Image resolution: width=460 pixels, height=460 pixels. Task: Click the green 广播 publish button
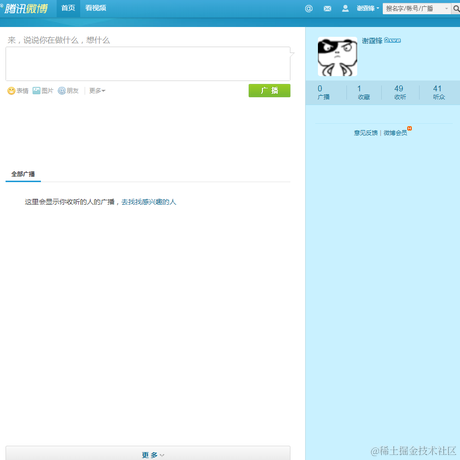pyautogui.click(x=269, y=90)
